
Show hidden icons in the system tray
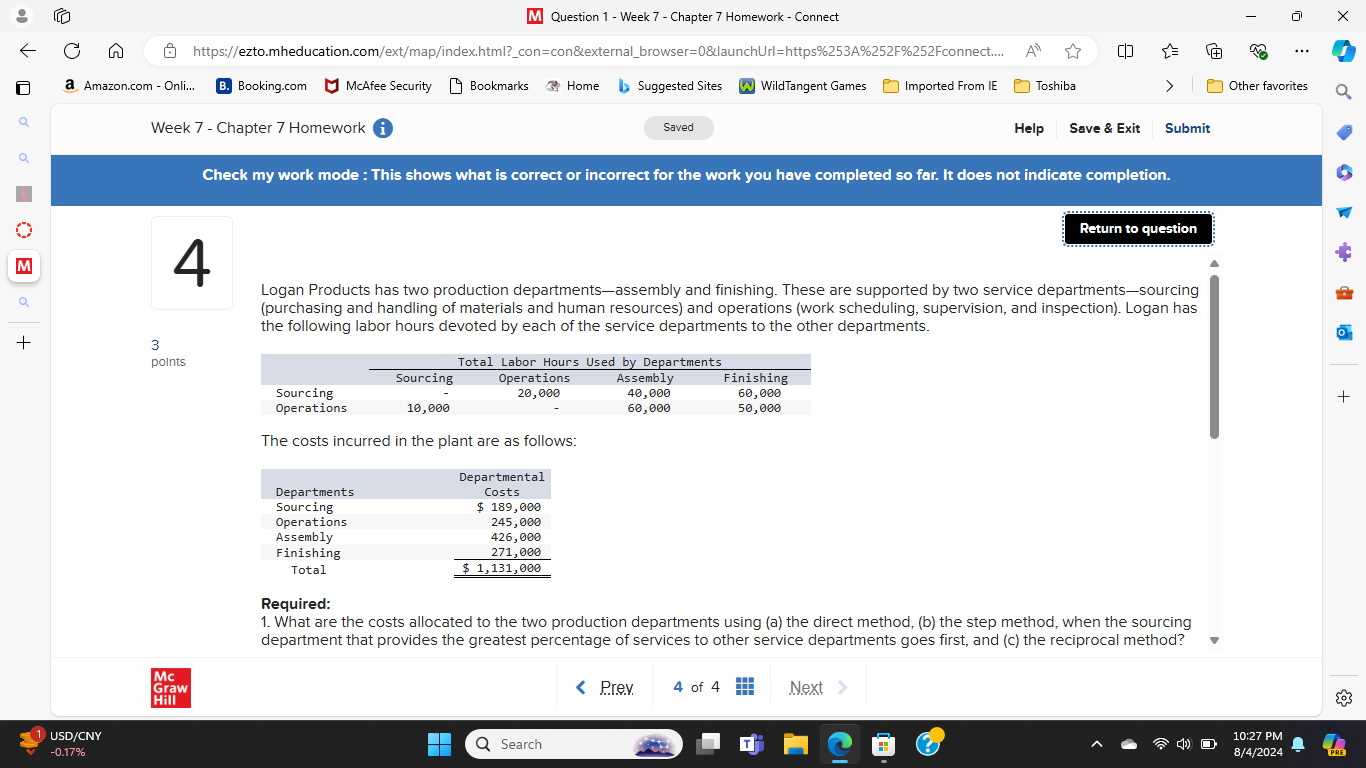(x=1097, y=744)
